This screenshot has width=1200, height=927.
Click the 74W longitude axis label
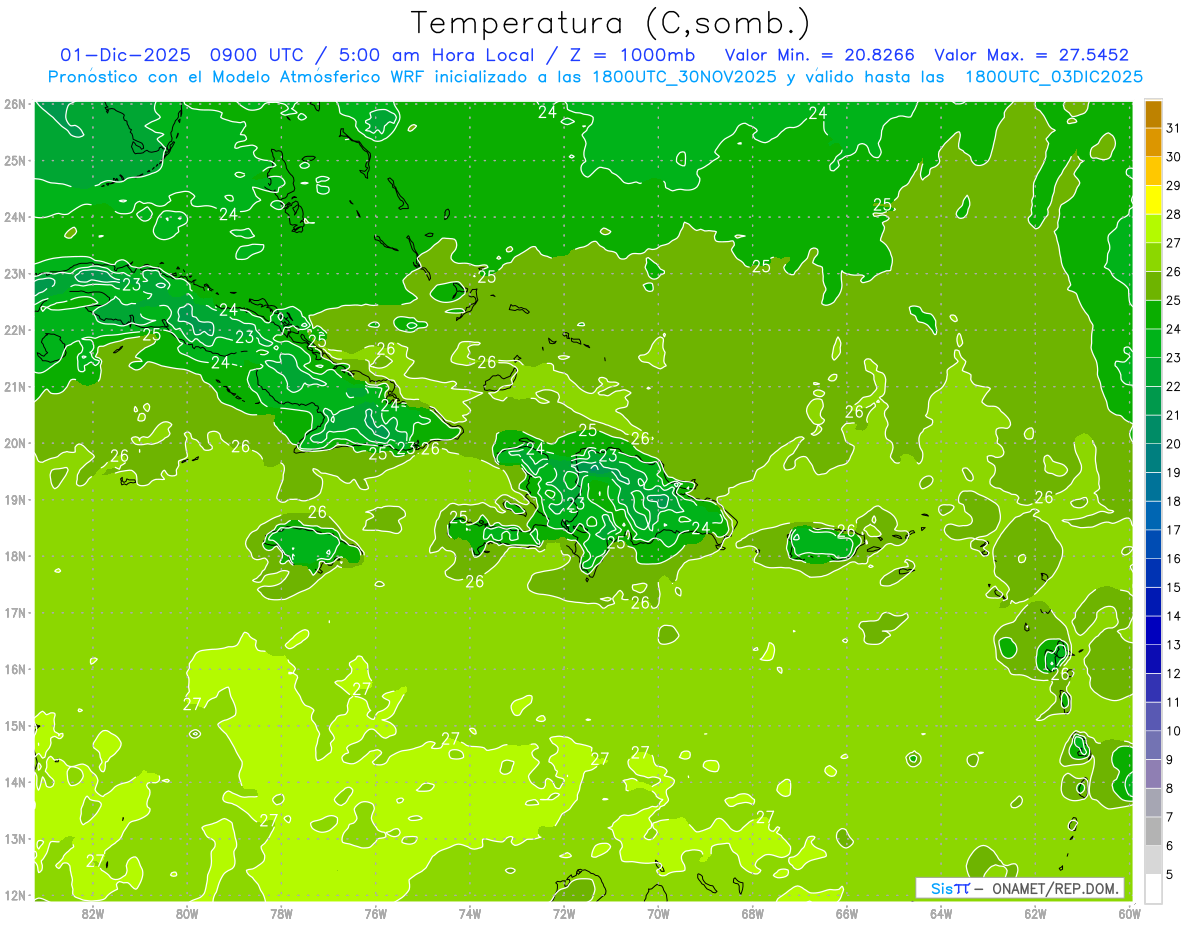coord(470,913)
